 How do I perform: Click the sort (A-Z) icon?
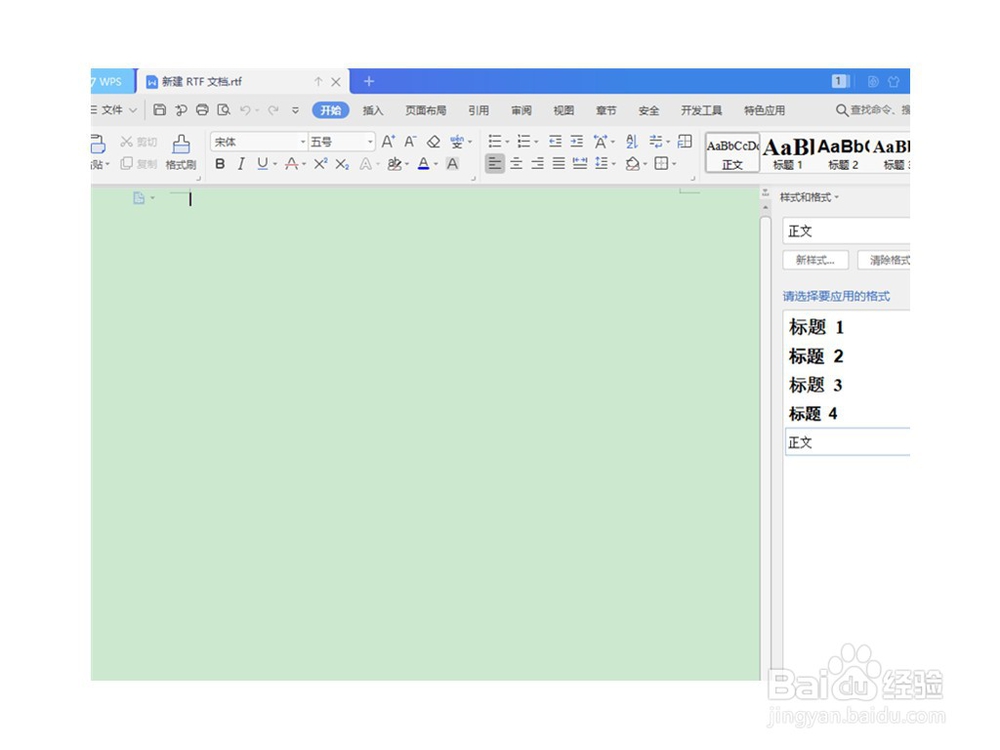pyautogui.click(x=631, y=142)
